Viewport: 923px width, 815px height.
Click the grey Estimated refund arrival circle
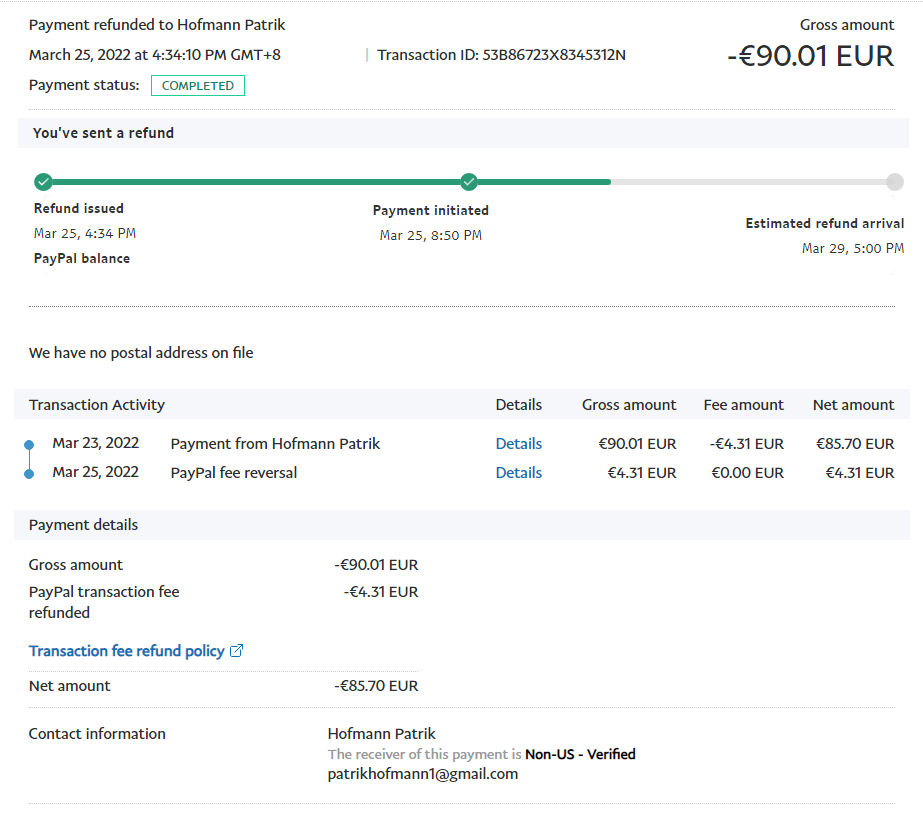coord(894,182)
